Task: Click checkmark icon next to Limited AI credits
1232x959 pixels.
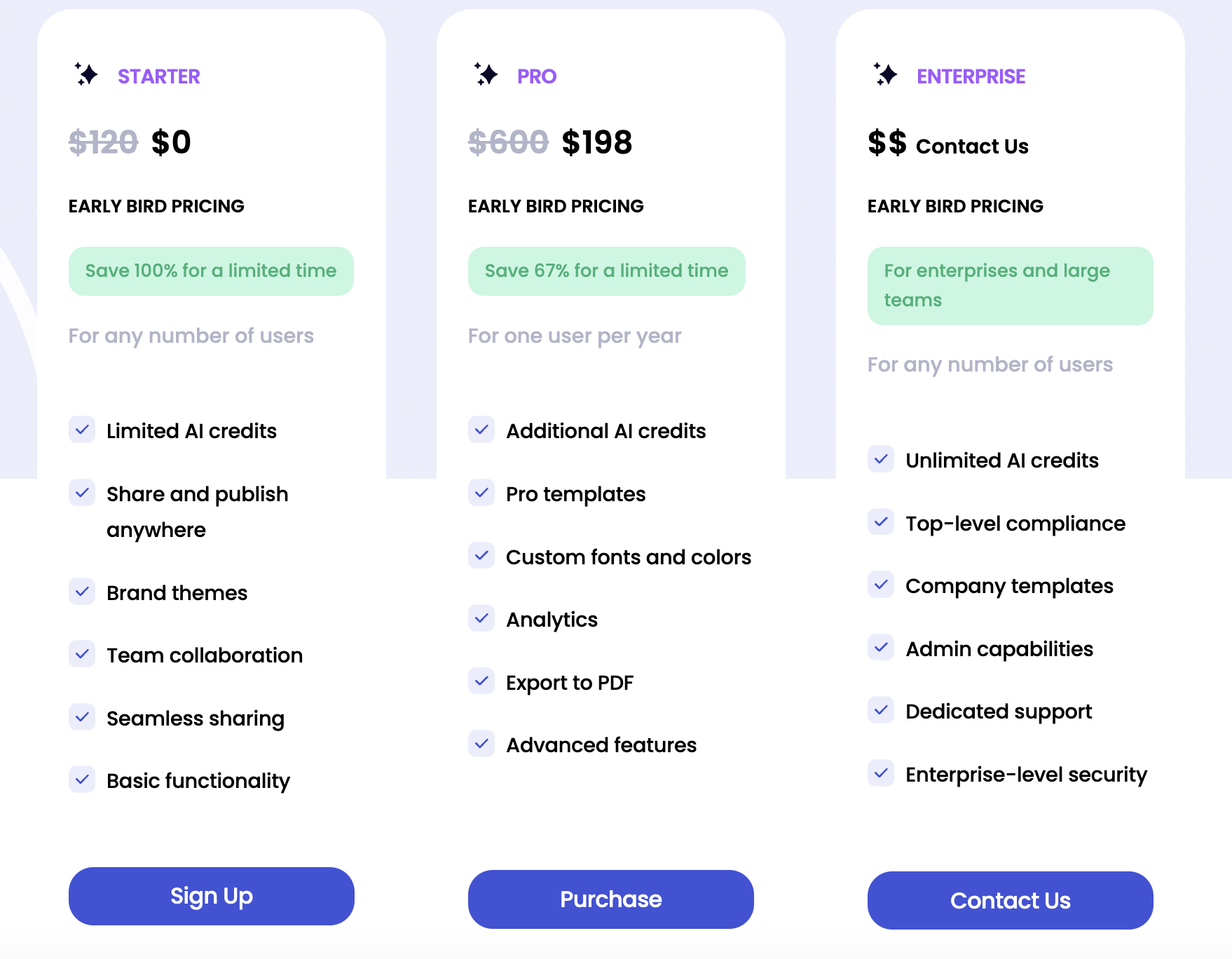Action: coord(82,430)
